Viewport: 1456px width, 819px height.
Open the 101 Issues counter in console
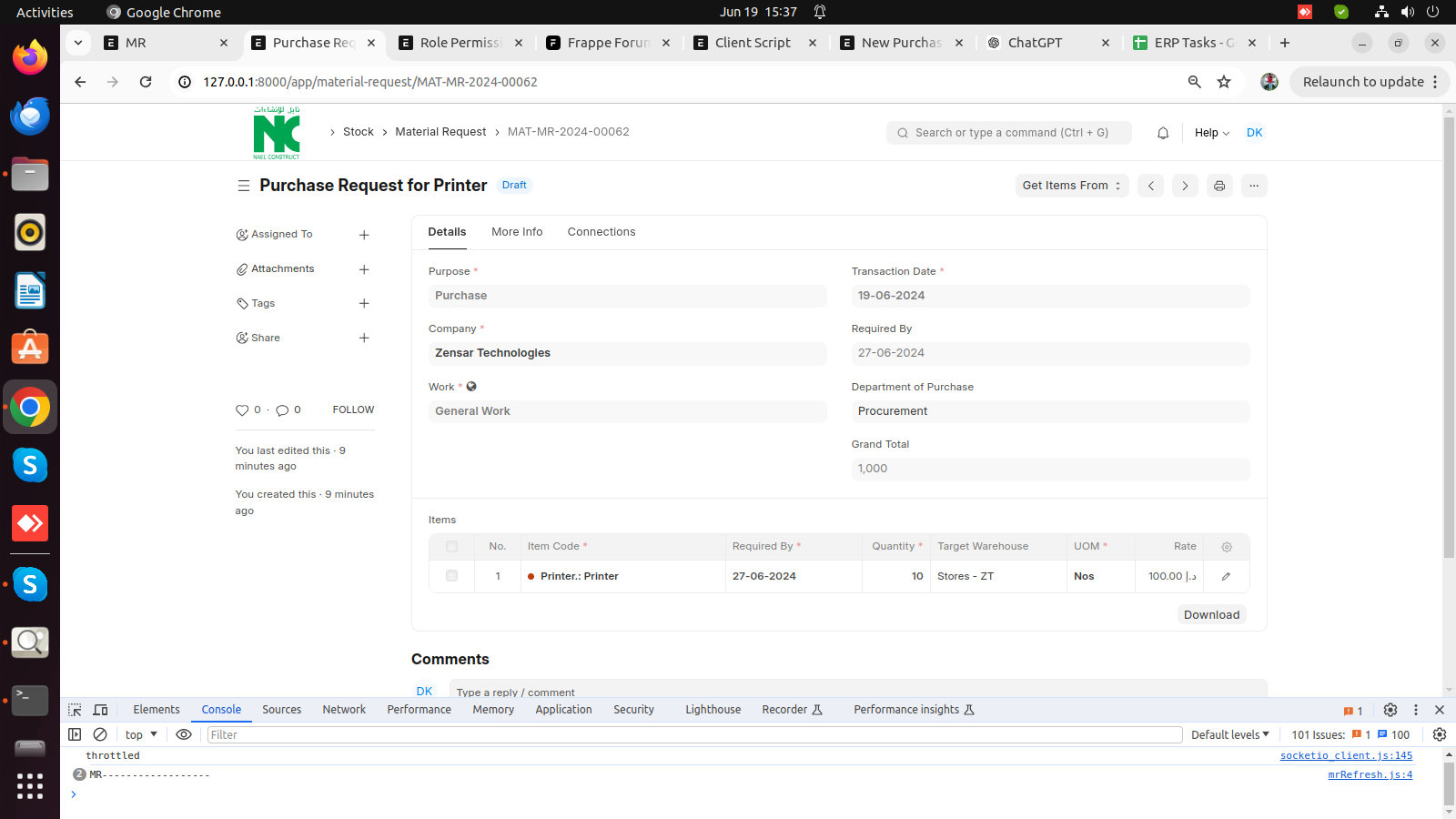pyautogui.click(x=1350, y=734)
